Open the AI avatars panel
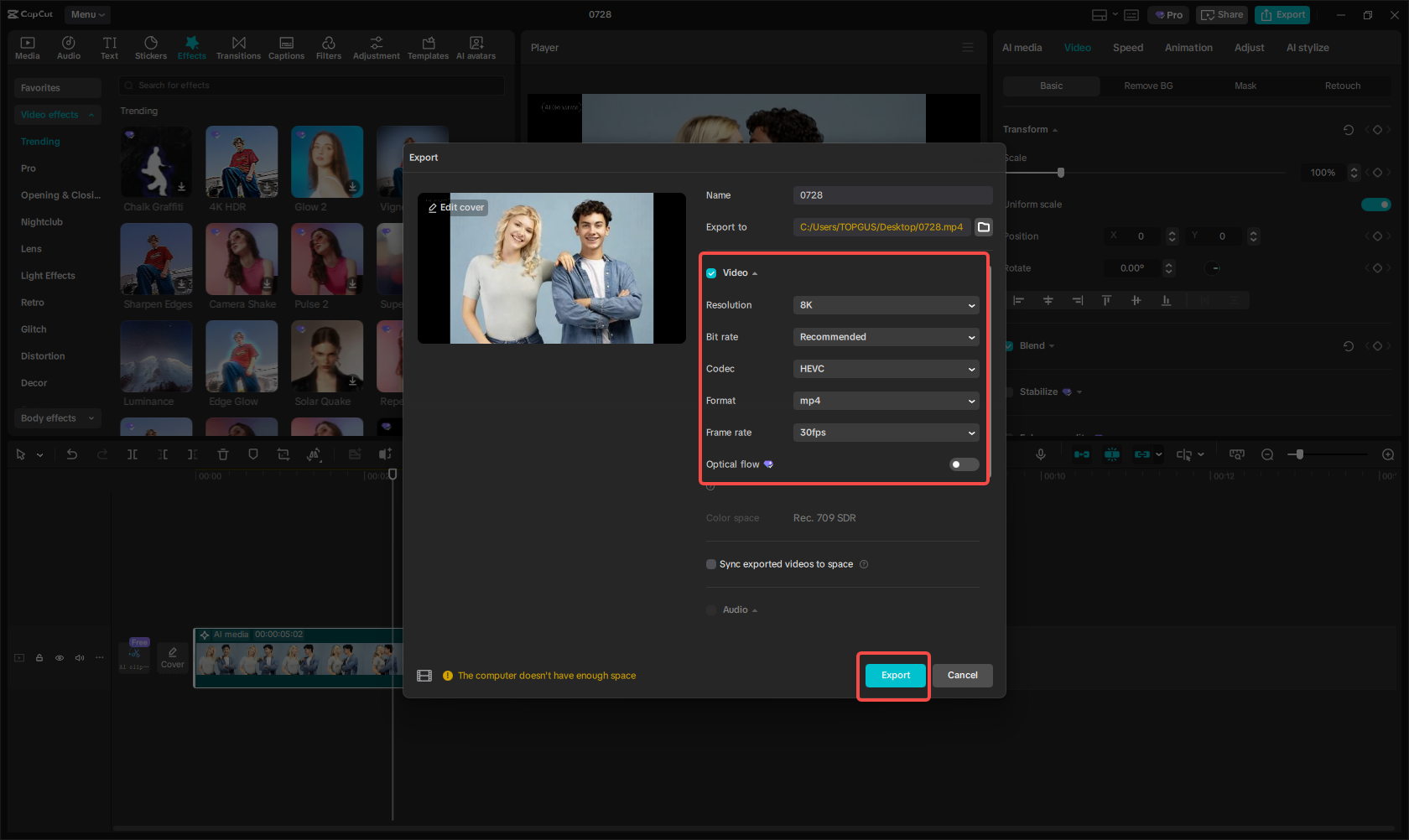Image resolution: width=1409 pixels, height=840 pixels. (x=476, y=46)
